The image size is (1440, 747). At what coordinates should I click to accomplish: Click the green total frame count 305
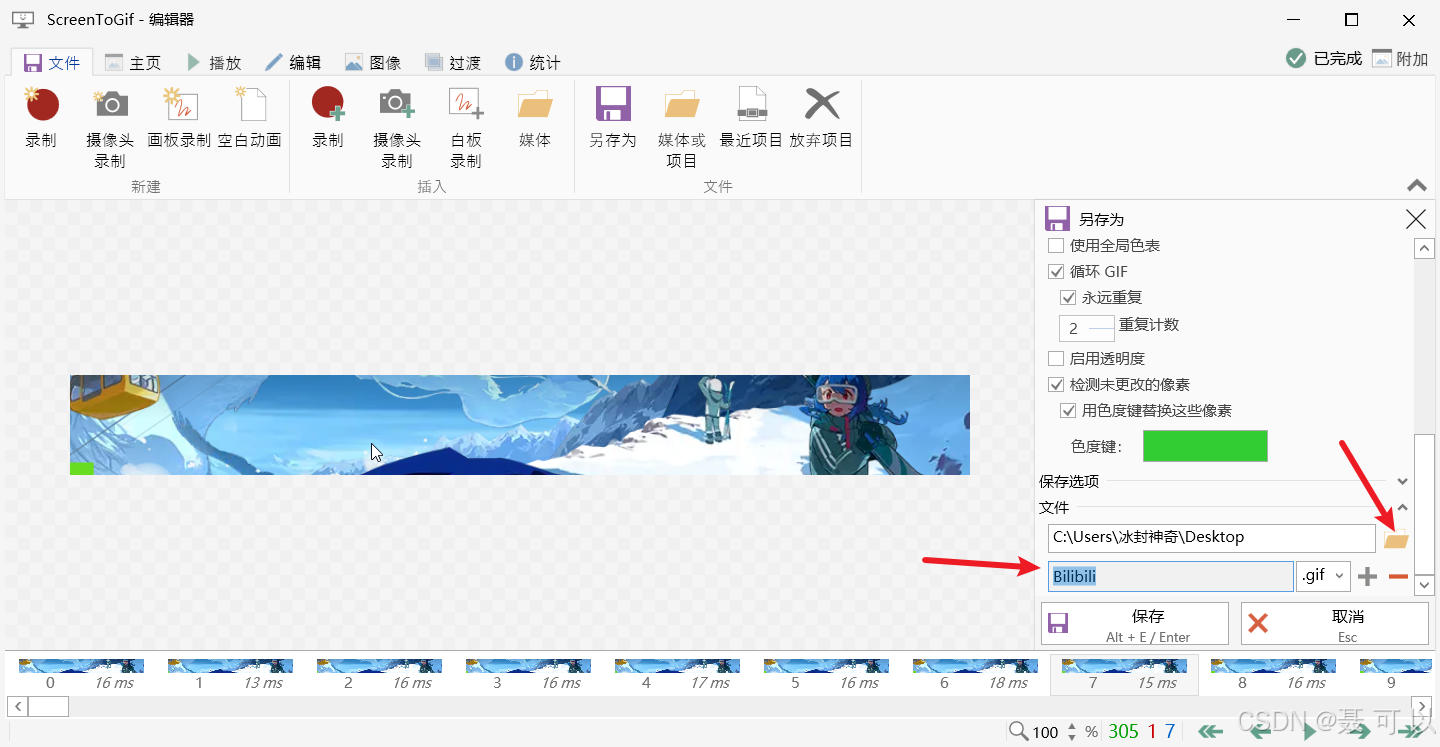coord(1123,732)
